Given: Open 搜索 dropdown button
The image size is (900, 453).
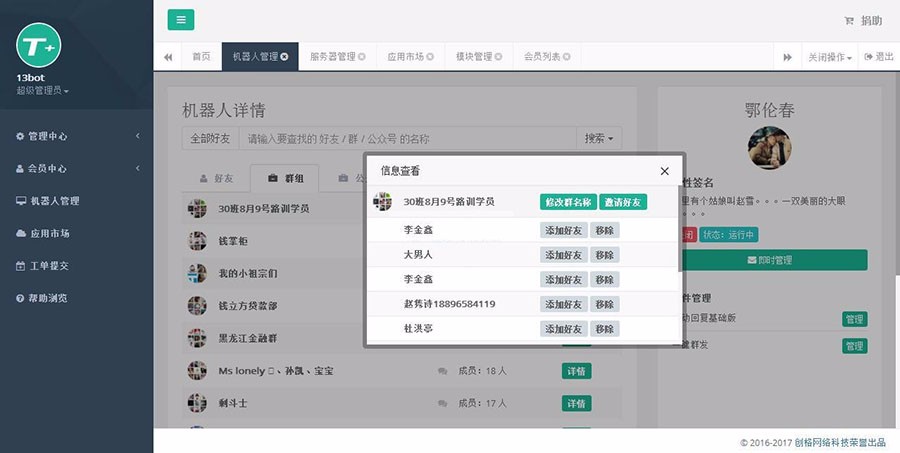Looking at the screenshot, I should click(x=599, y=138).
